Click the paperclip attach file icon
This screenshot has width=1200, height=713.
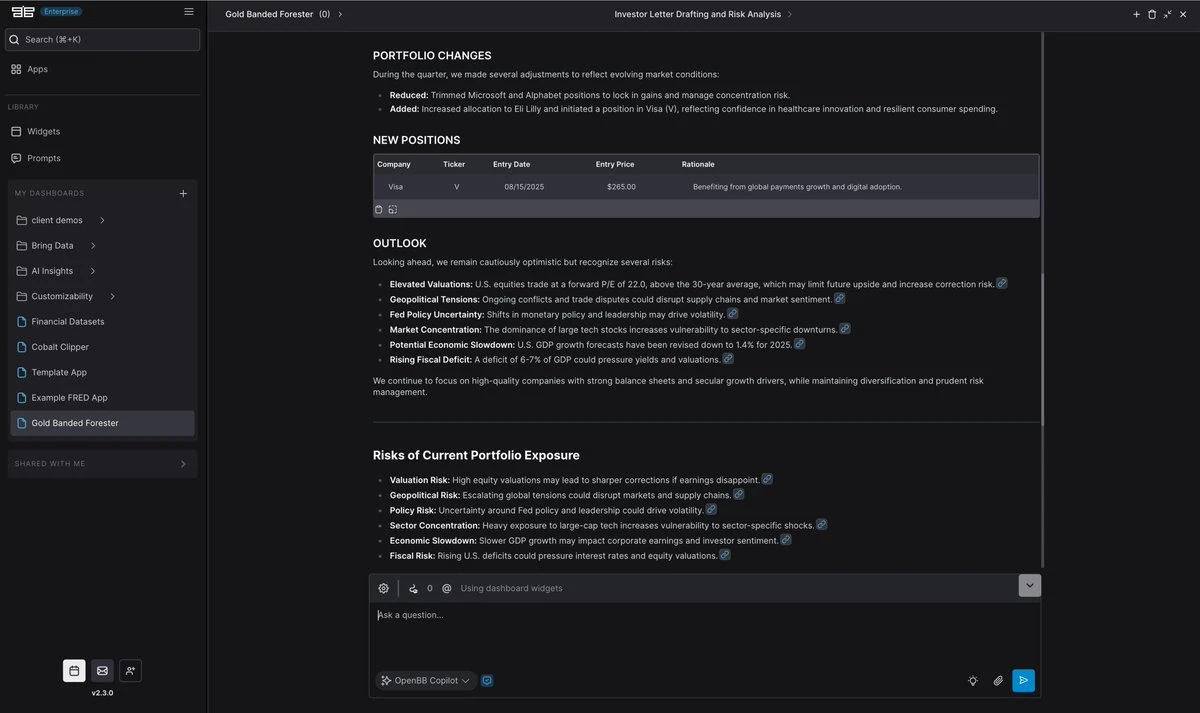point(998,681)
